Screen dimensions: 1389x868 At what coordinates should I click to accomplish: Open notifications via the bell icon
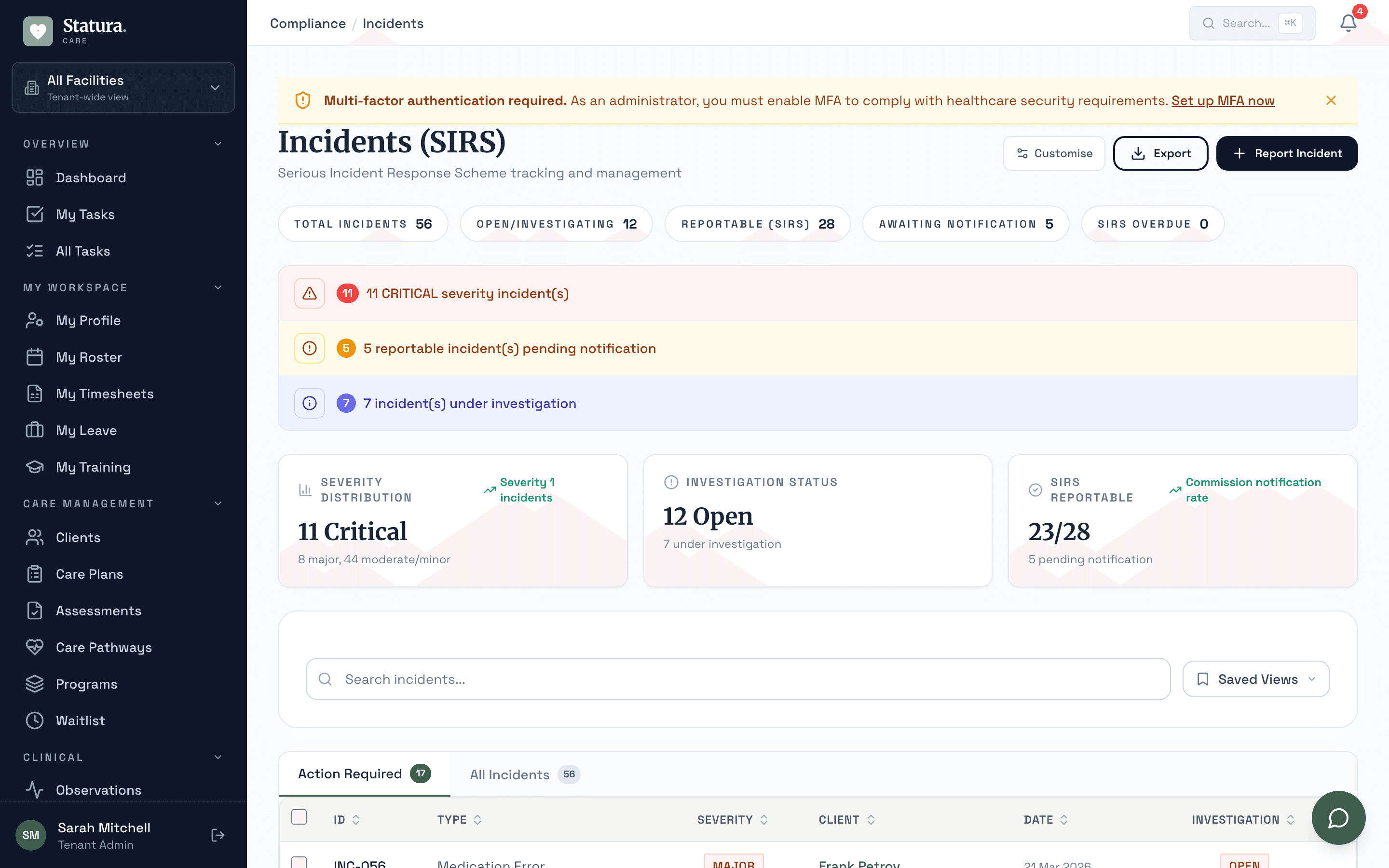pos(1348,23)
